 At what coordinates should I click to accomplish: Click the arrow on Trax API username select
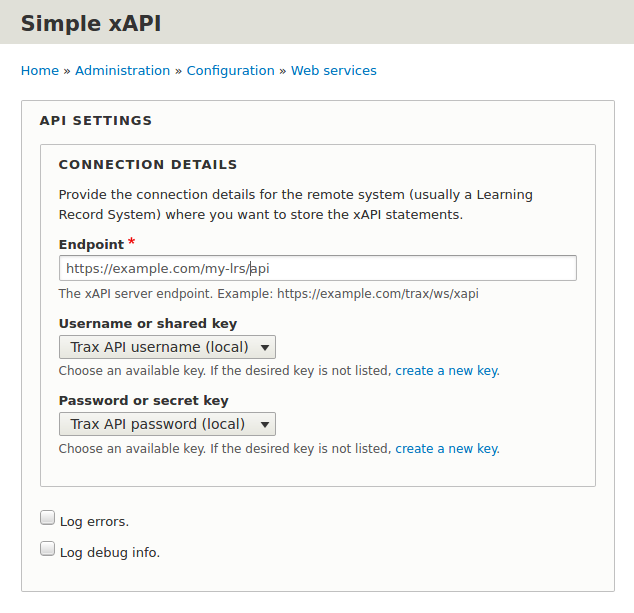(x=265, y=347)
